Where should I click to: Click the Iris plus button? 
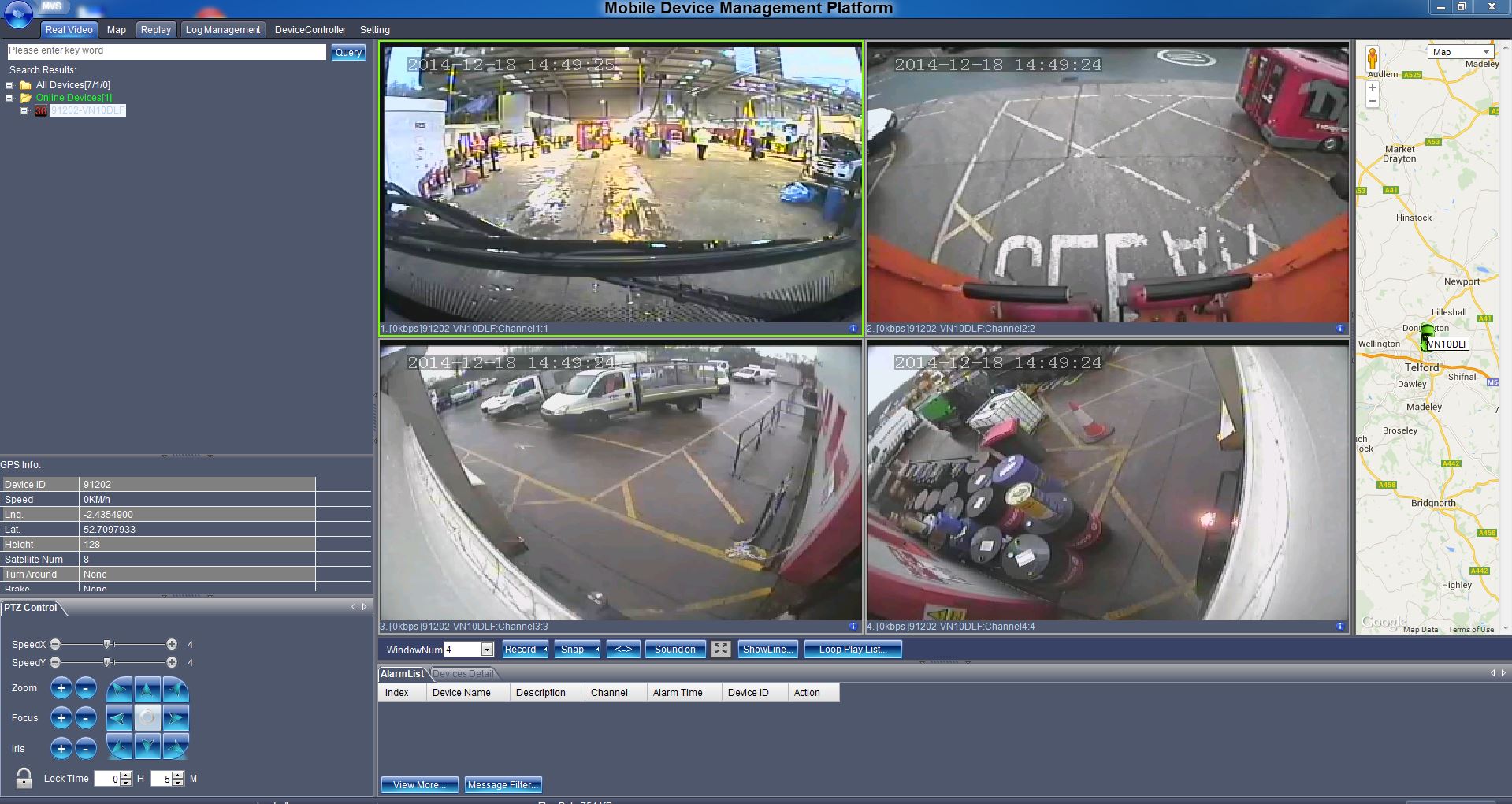tap(61, 748)
